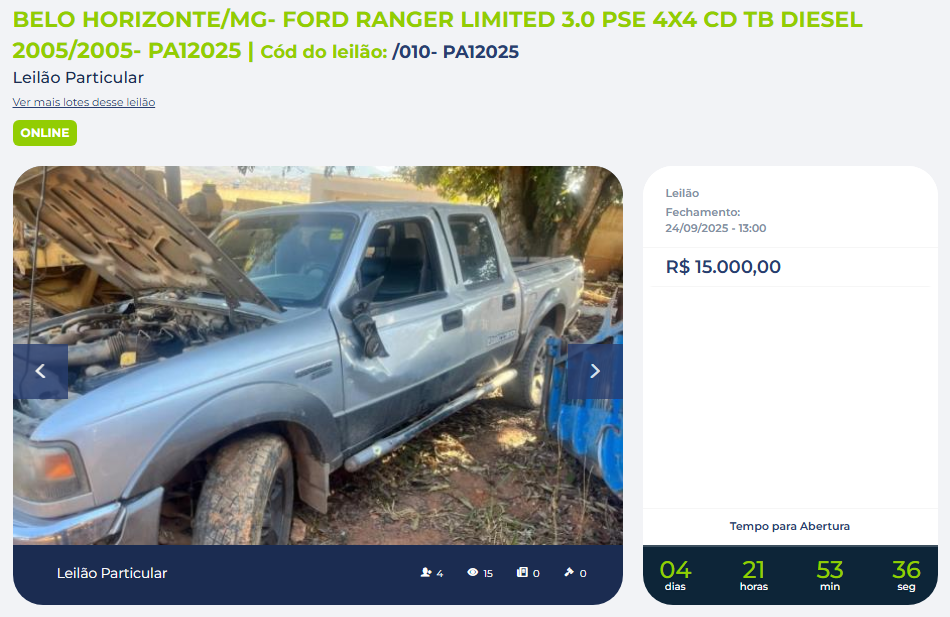This screenshot has height=617, width=950.
Task: Open 'Ver mais lotes desse leilão' link
Action: tap(84, 102)
